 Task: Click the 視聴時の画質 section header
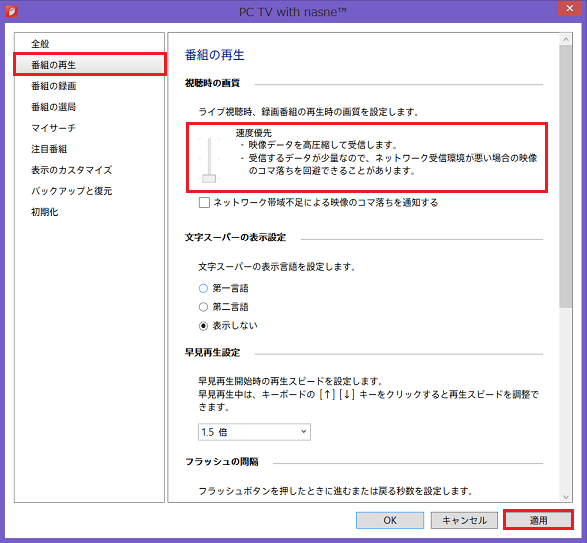(212, 83)
